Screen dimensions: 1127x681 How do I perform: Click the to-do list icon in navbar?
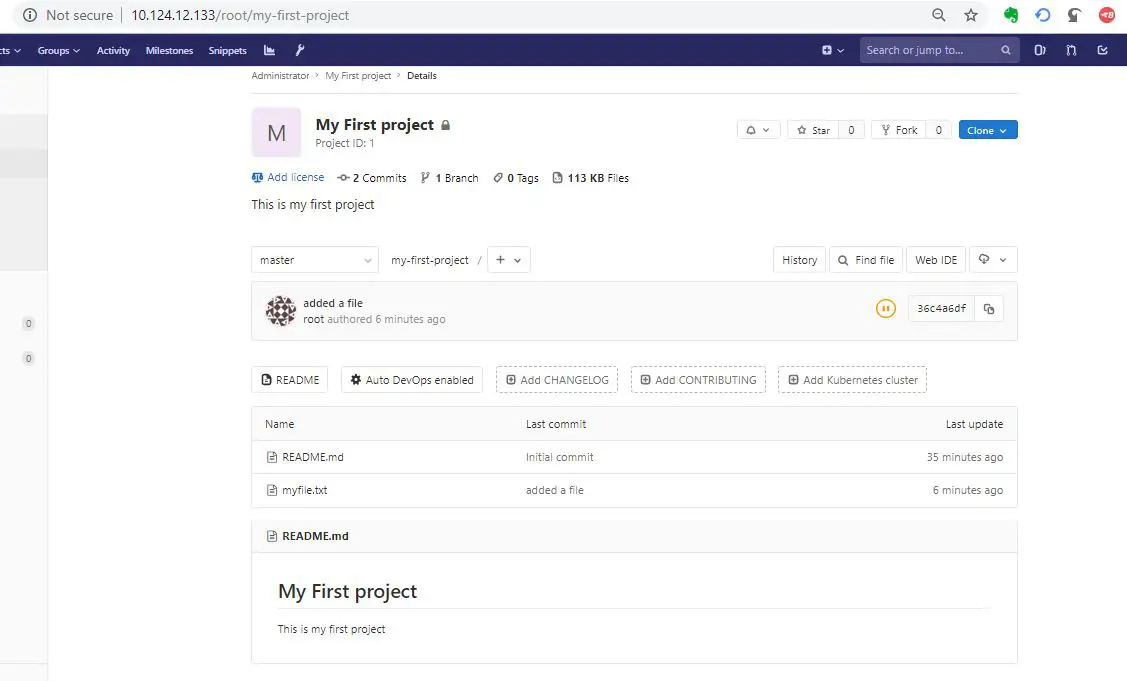click(x=1102, y=50)
